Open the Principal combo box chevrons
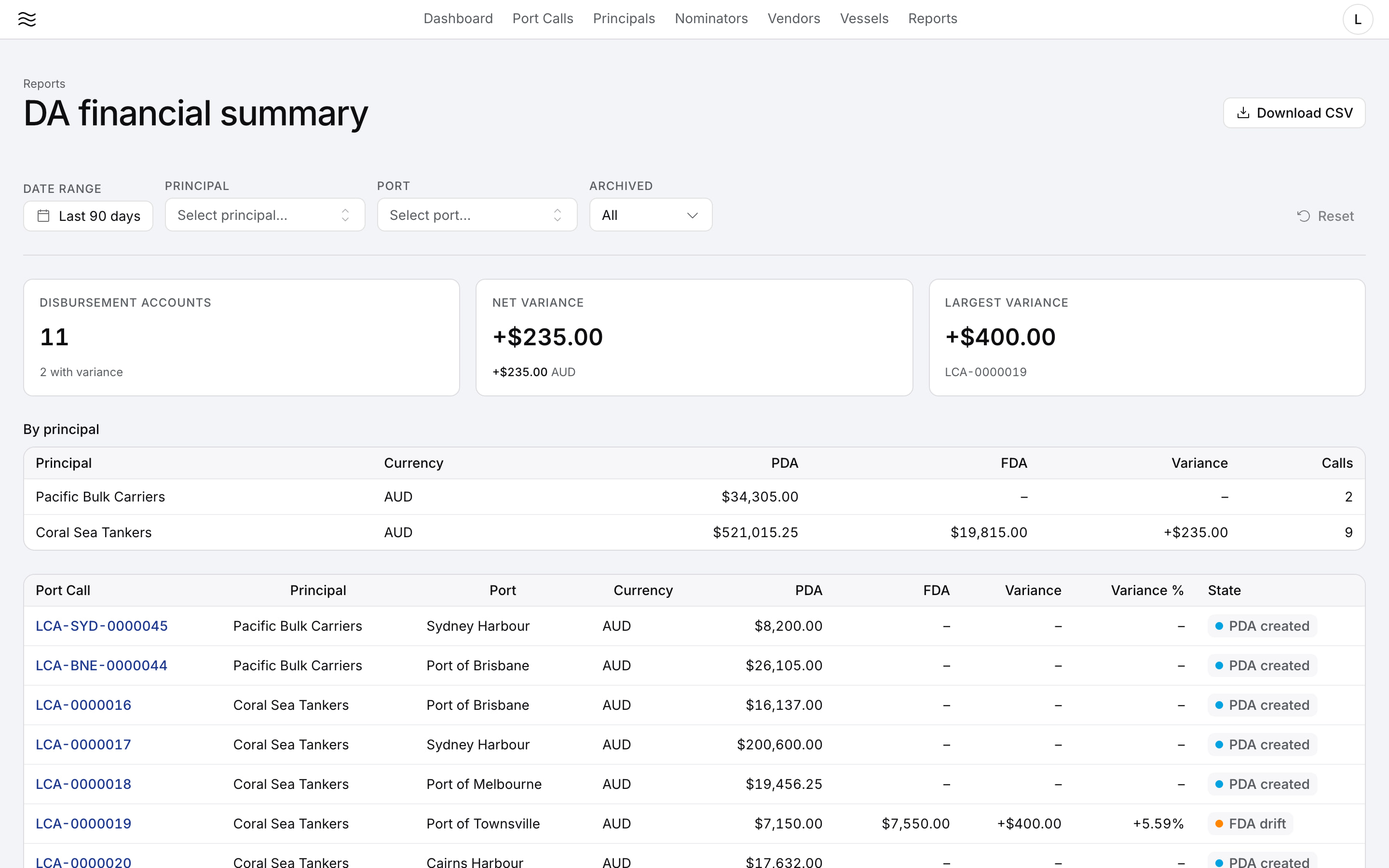 (345, 215)
